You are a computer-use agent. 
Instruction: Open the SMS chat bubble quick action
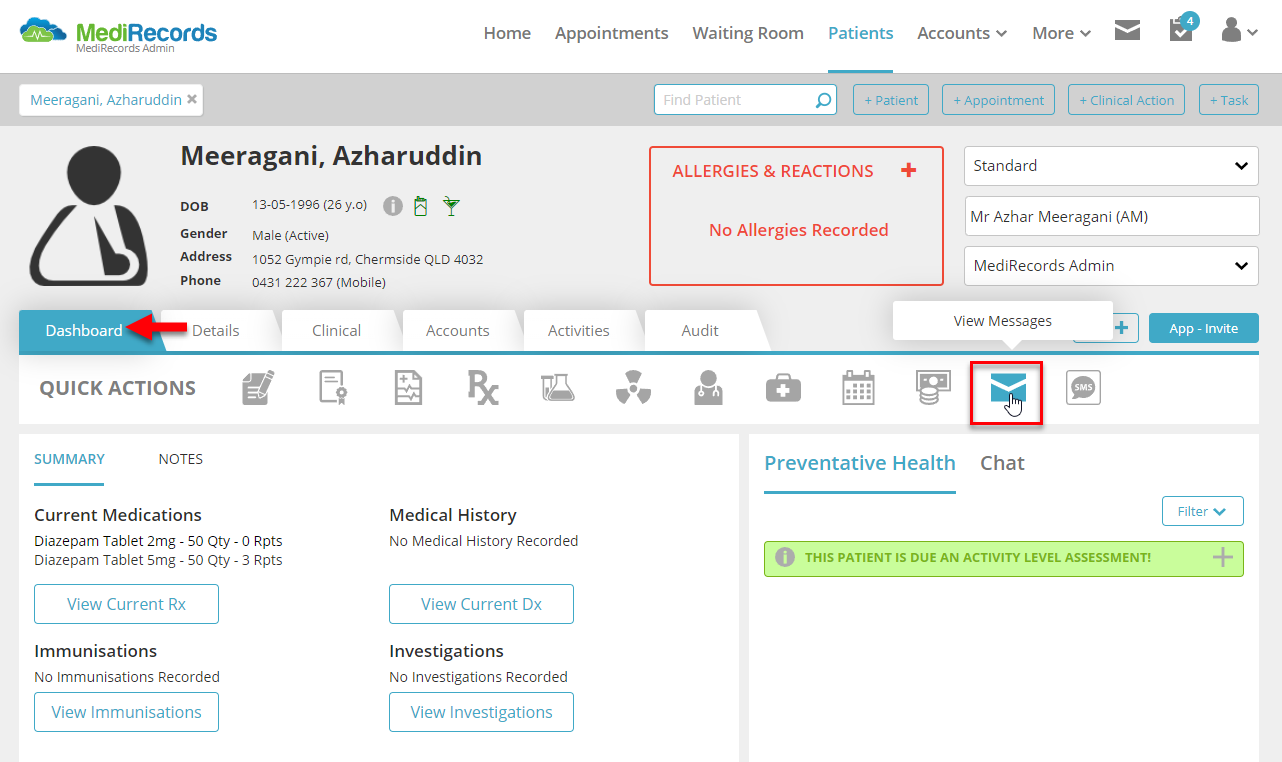1083,388
